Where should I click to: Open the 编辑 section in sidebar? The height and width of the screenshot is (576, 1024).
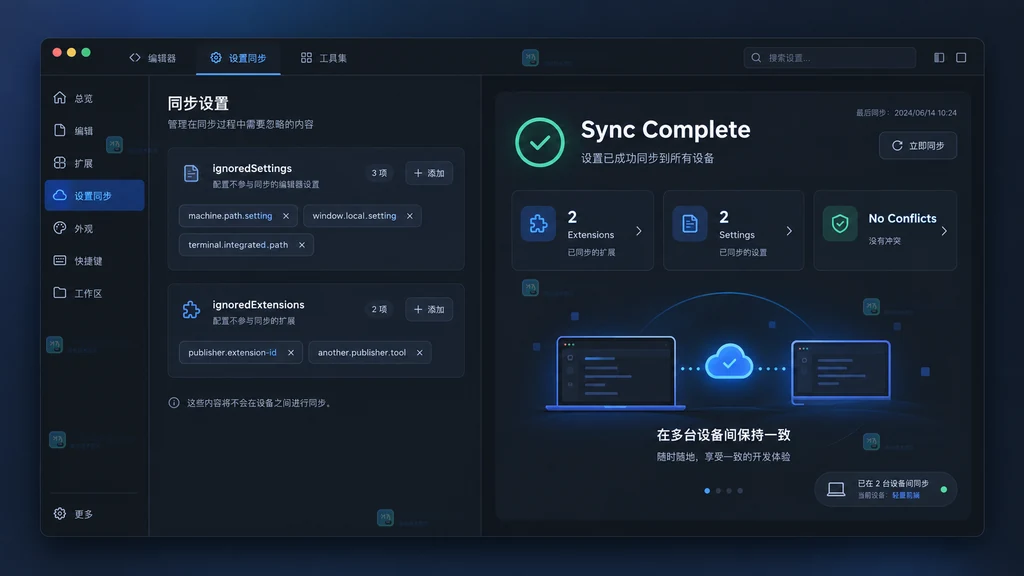[x=94, y=131]
